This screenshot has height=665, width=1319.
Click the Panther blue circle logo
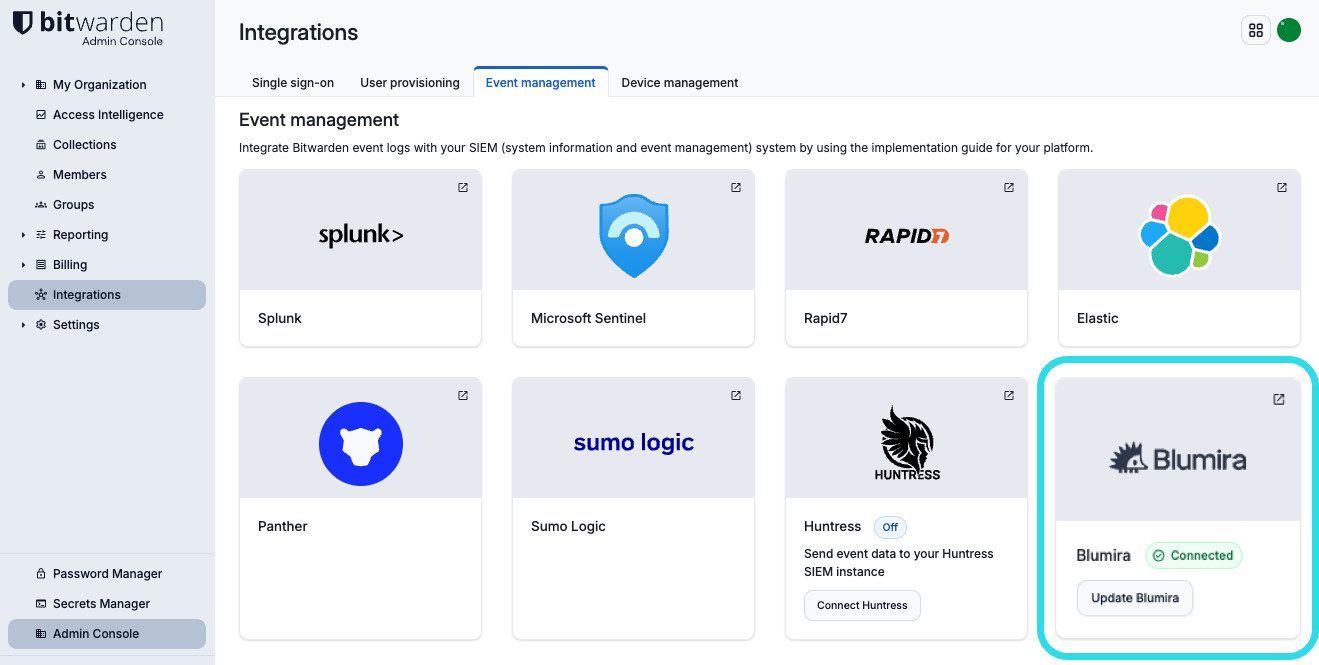pos(361,444)
